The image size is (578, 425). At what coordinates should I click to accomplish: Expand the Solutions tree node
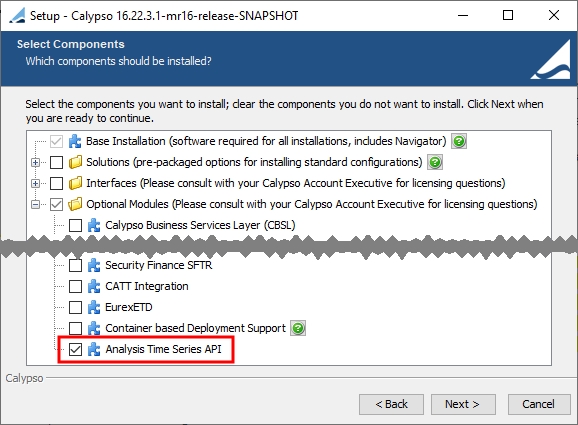click(36, 162)
